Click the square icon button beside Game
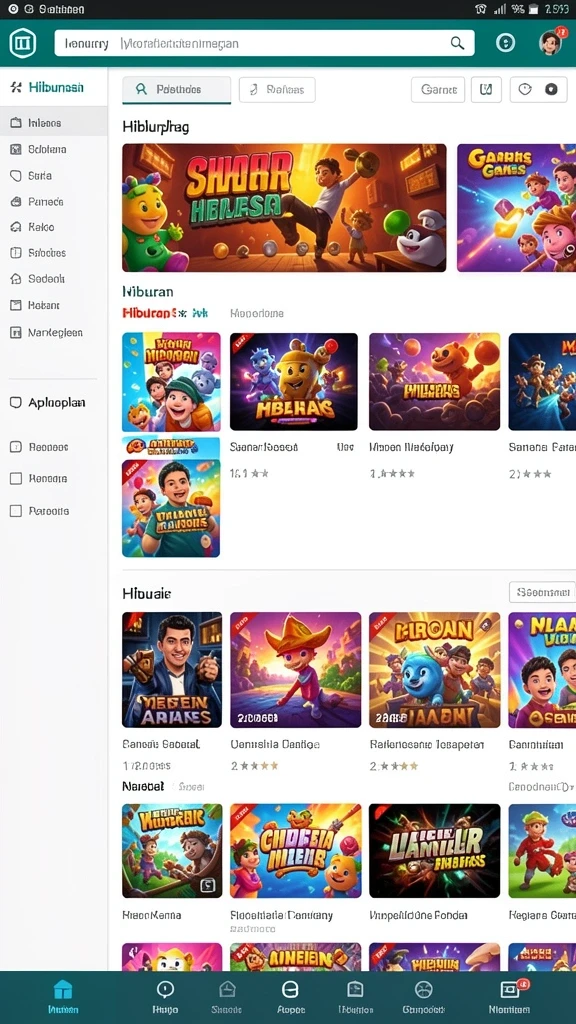The height and width of the screenshot is (1024, 576). [486, 89]
